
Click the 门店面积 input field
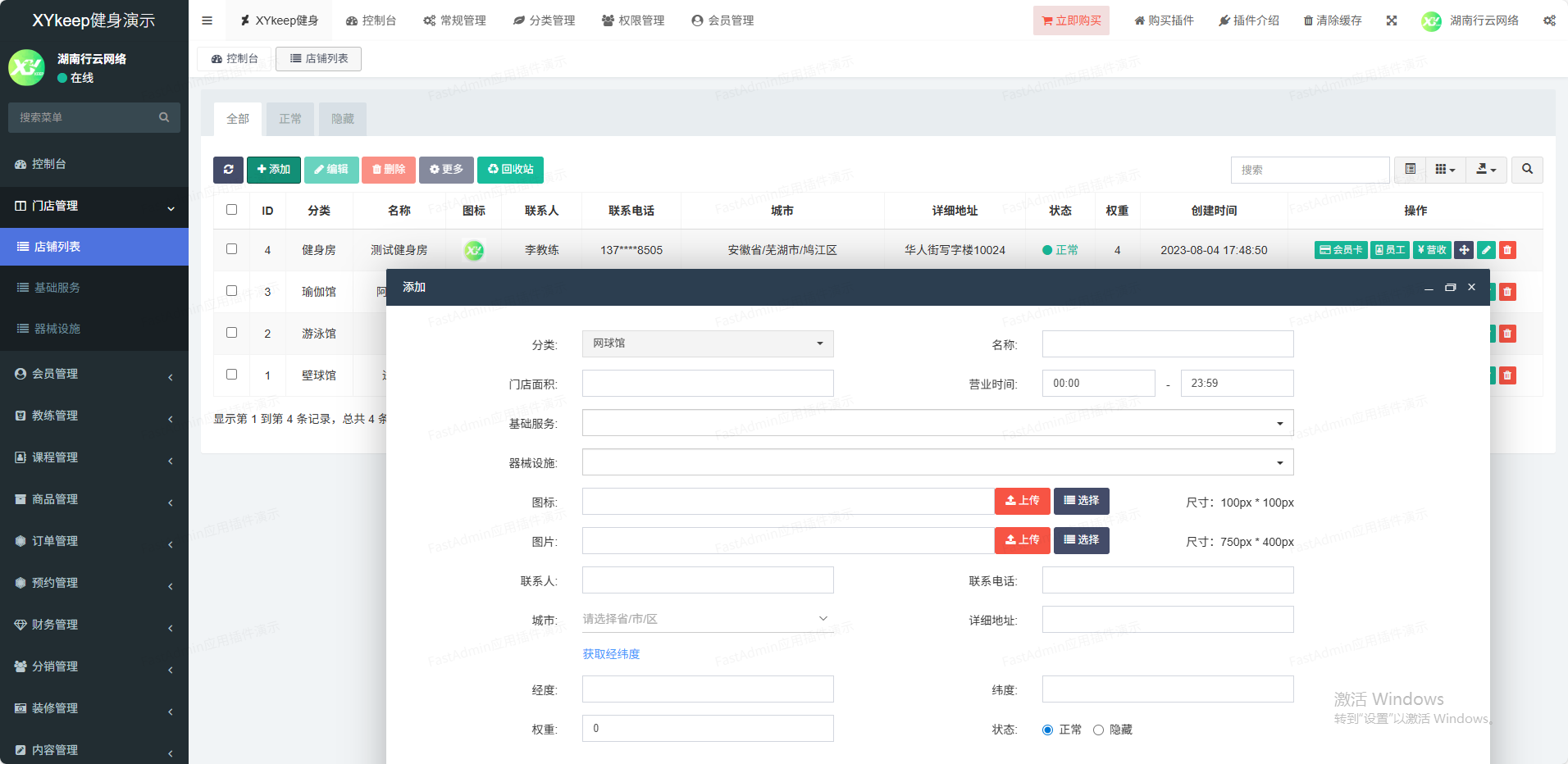[708, 383]
